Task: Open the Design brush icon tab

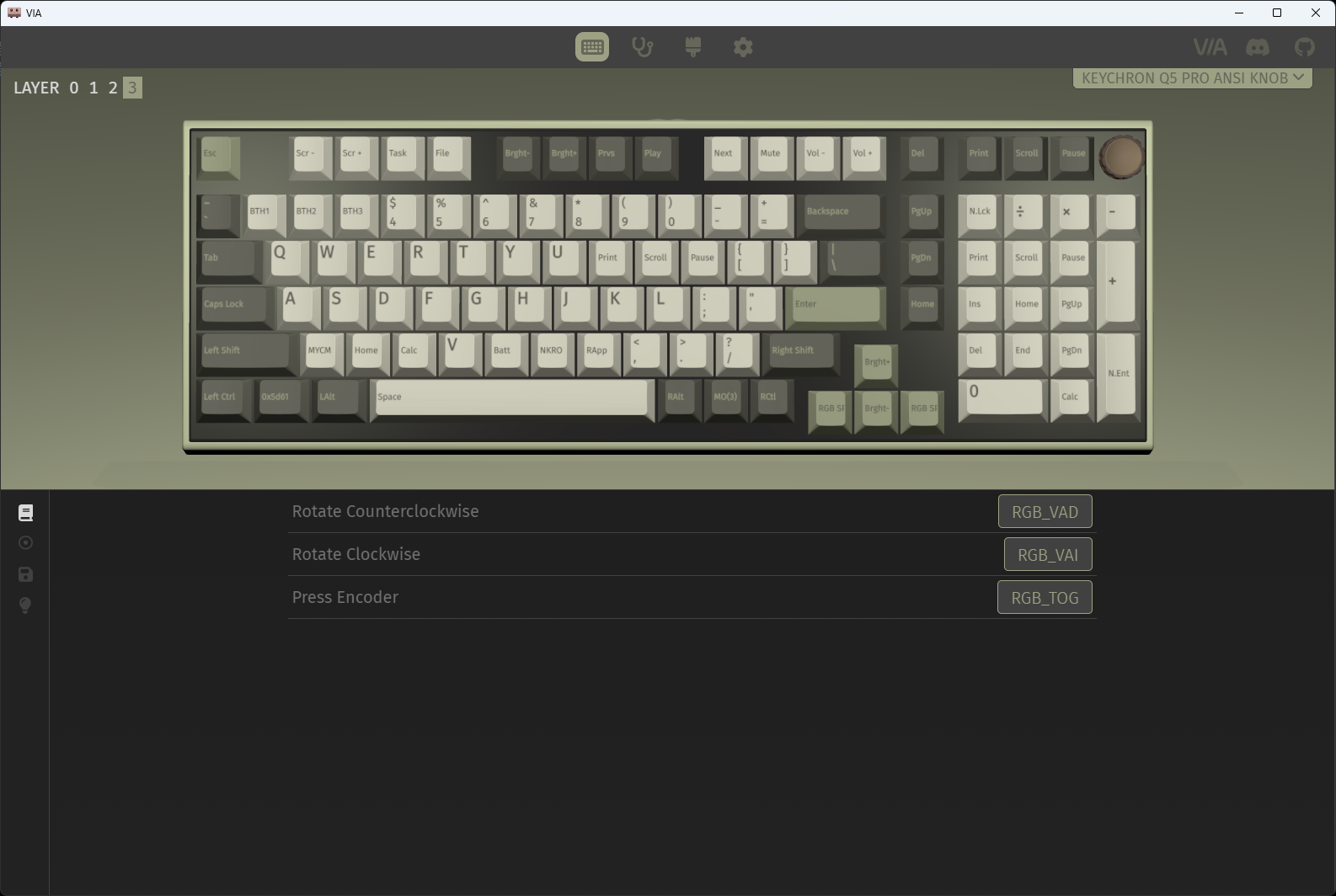Action: (x=693, y=47)
